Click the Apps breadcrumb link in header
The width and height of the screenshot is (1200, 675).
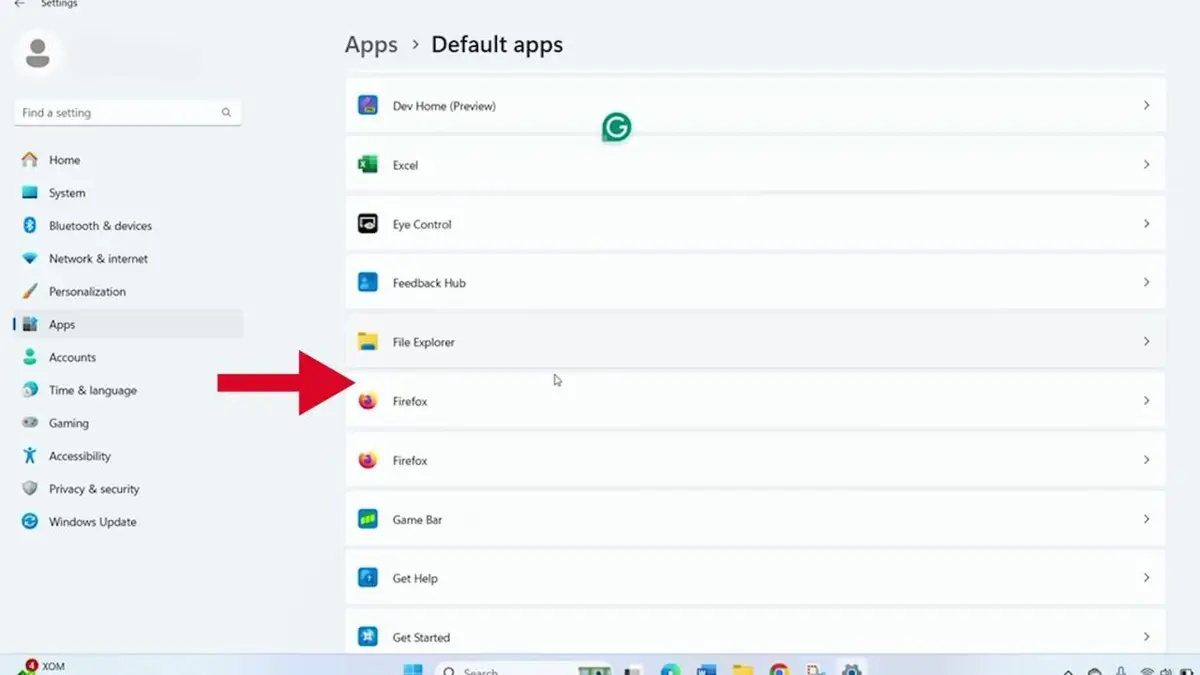click(371, 45)
